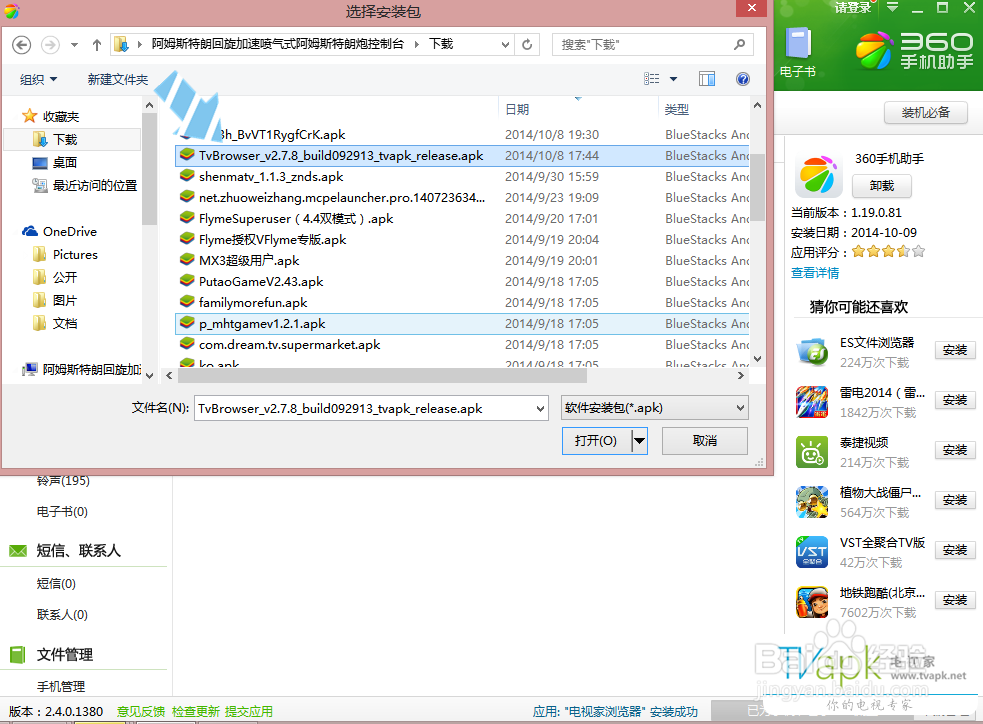
Task: Refresh the 下载 folder listing
Action: [527, 45]
